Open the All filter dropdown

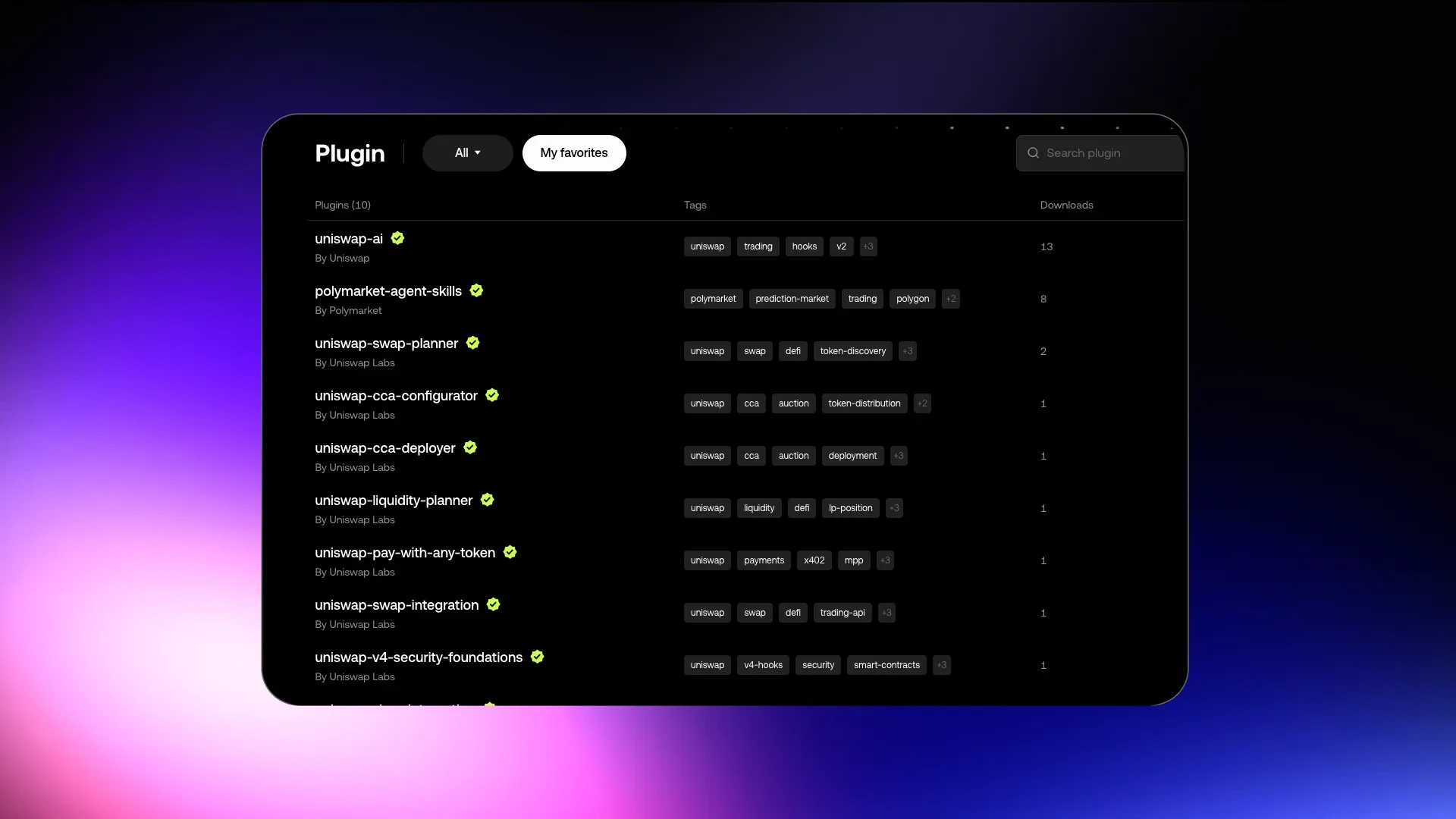tap(467, 152)
